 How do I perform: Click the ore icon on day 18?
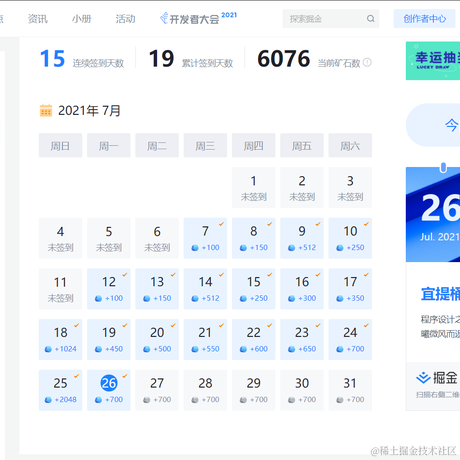pos(48,349)
